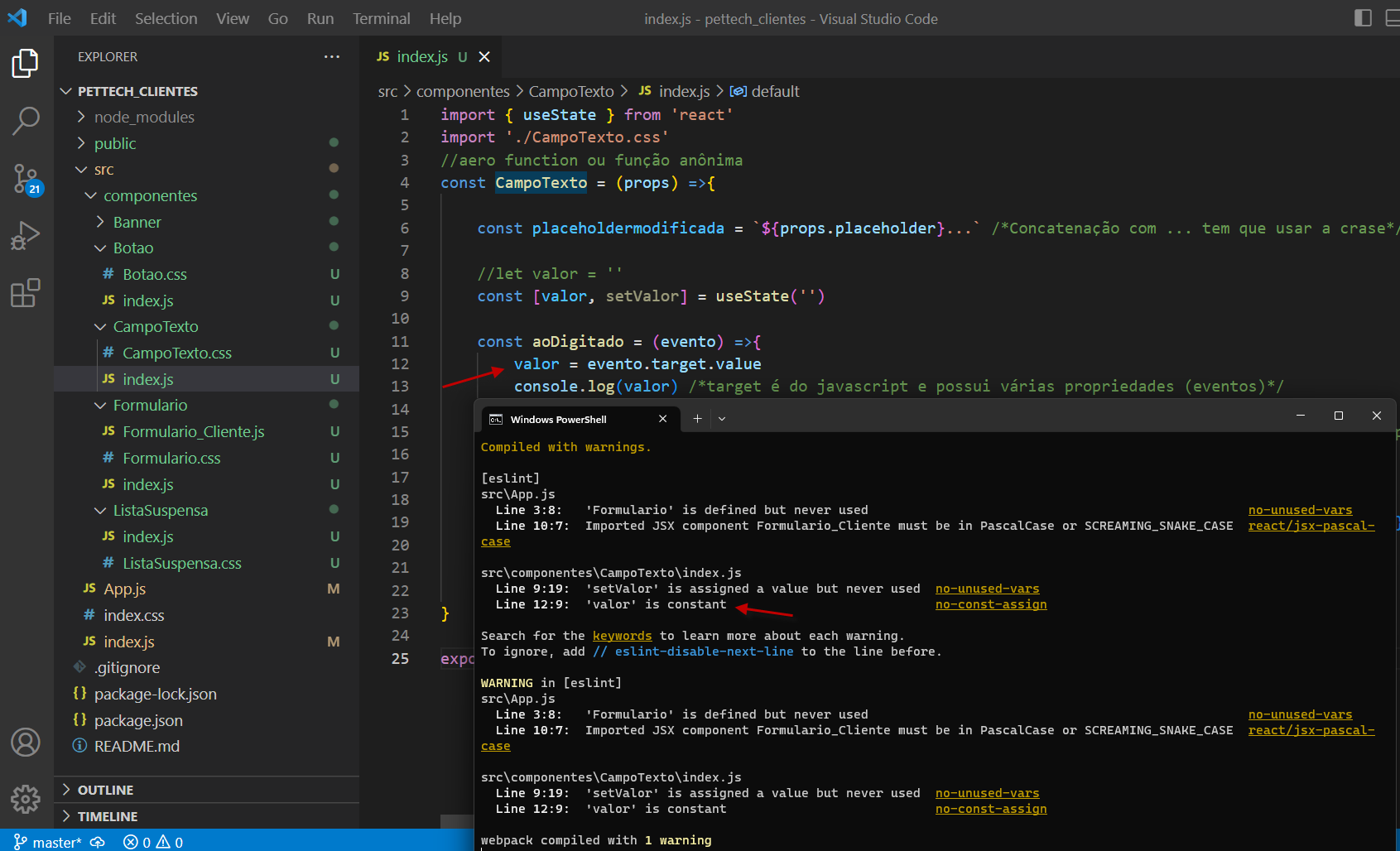This screenshot has width=1400, height=851.
Task: Open first no-const-assign link in PowerShell
Action: 991,604
